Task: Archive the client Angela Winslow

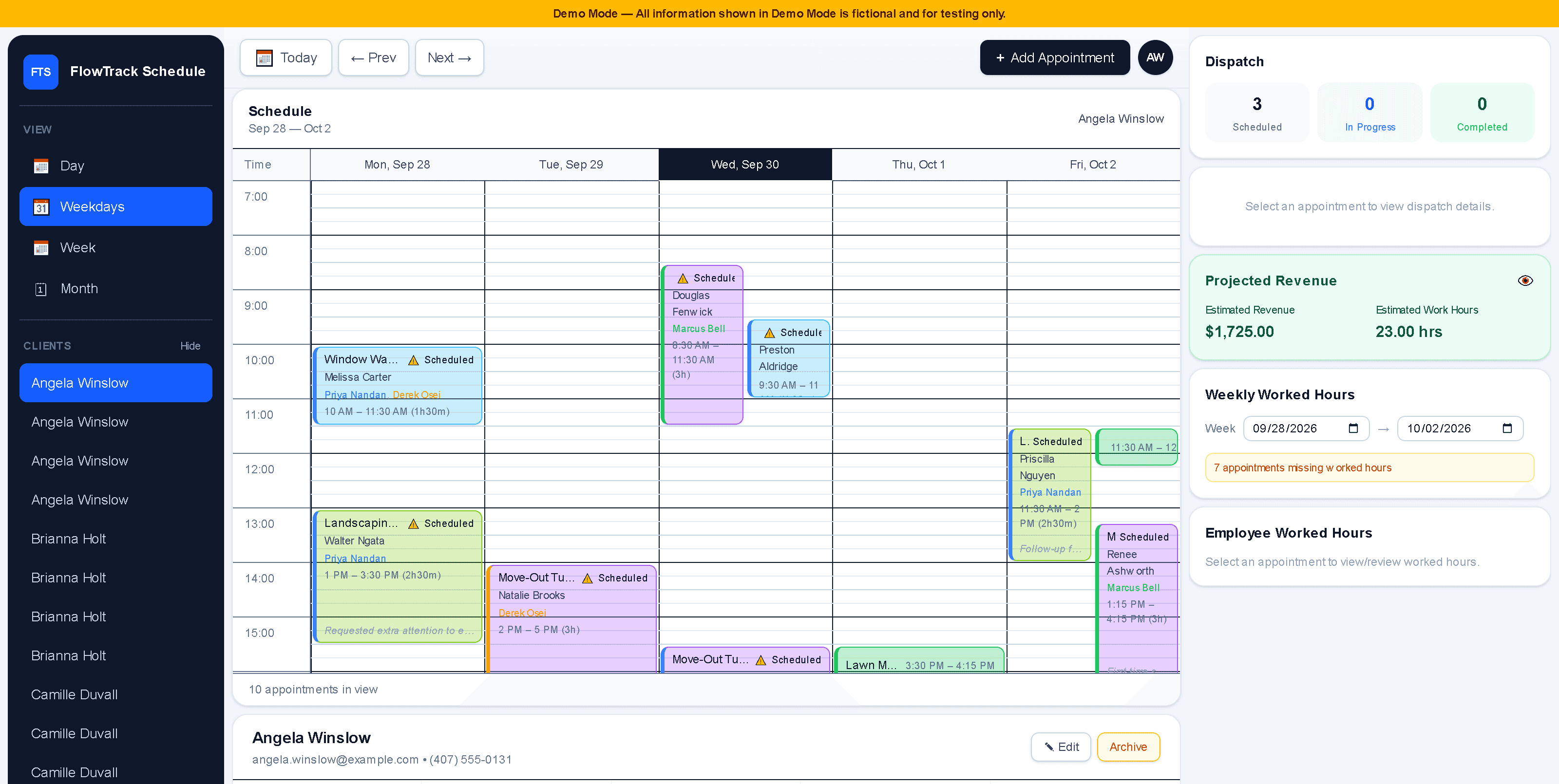Action: tap(1128, 747)
